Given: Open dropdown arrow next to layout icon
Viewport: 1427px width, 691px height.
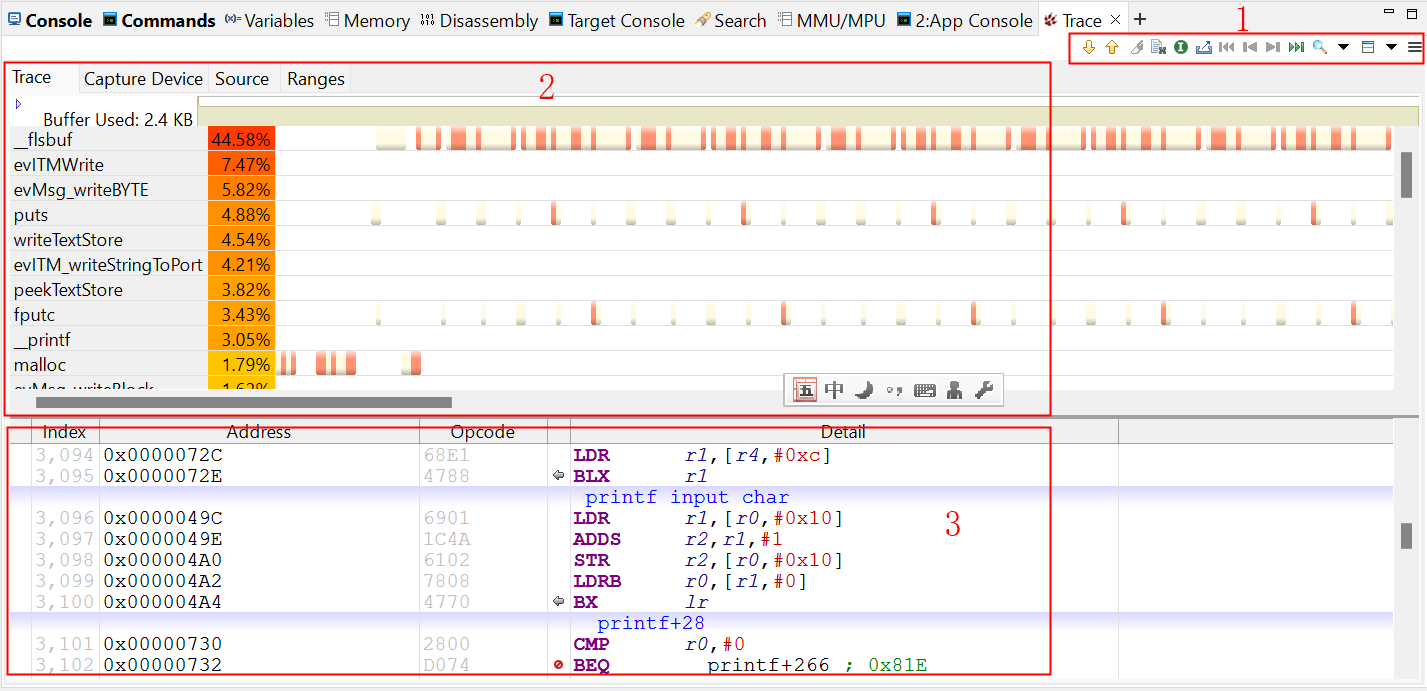Looking at the screenshot, I should click(x=1391, y=47).
